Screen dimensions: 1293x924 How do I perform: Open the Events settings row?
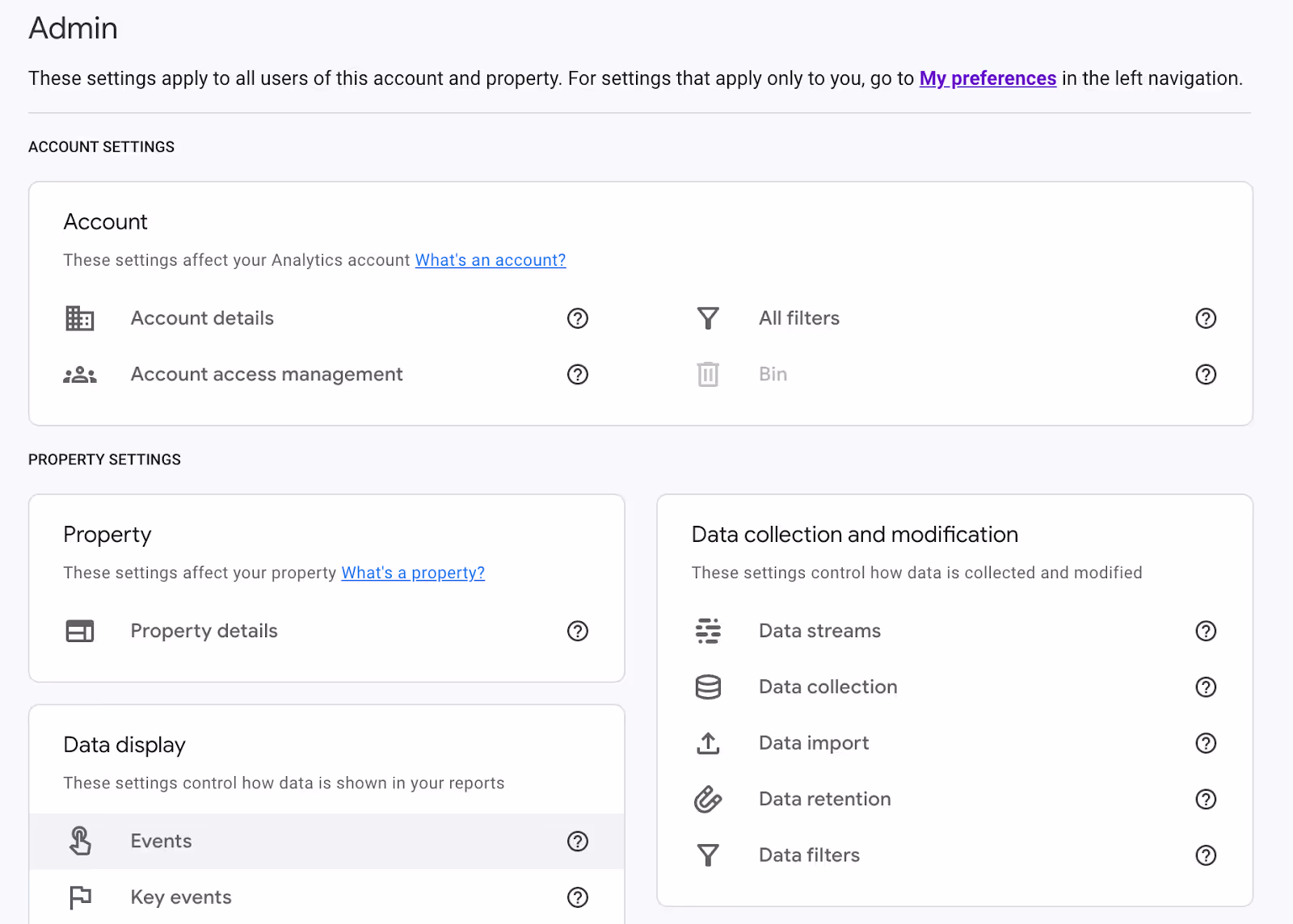(x=326, y=842)
